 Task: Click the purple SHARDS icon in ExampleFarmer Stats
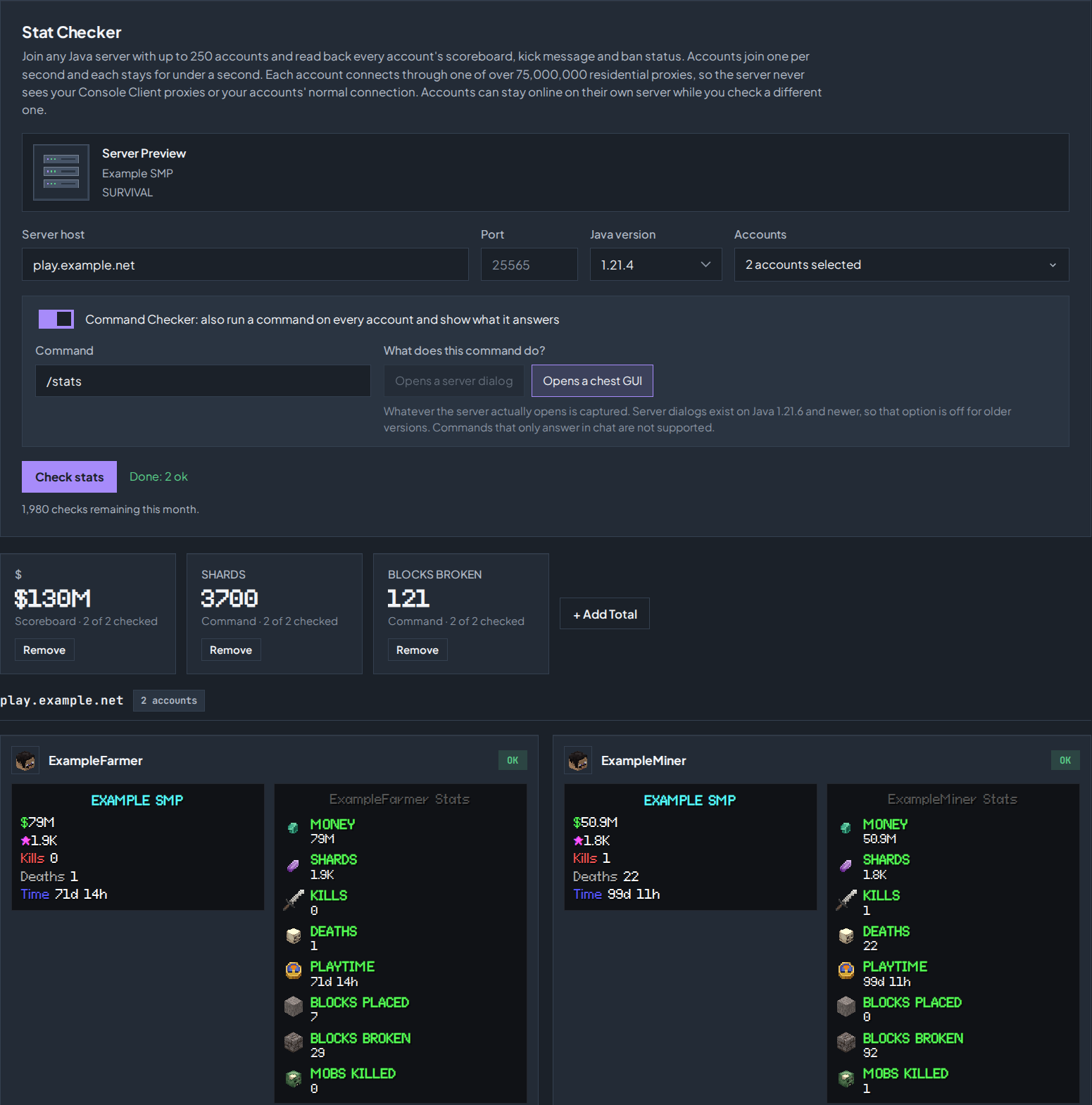point(293,865)
